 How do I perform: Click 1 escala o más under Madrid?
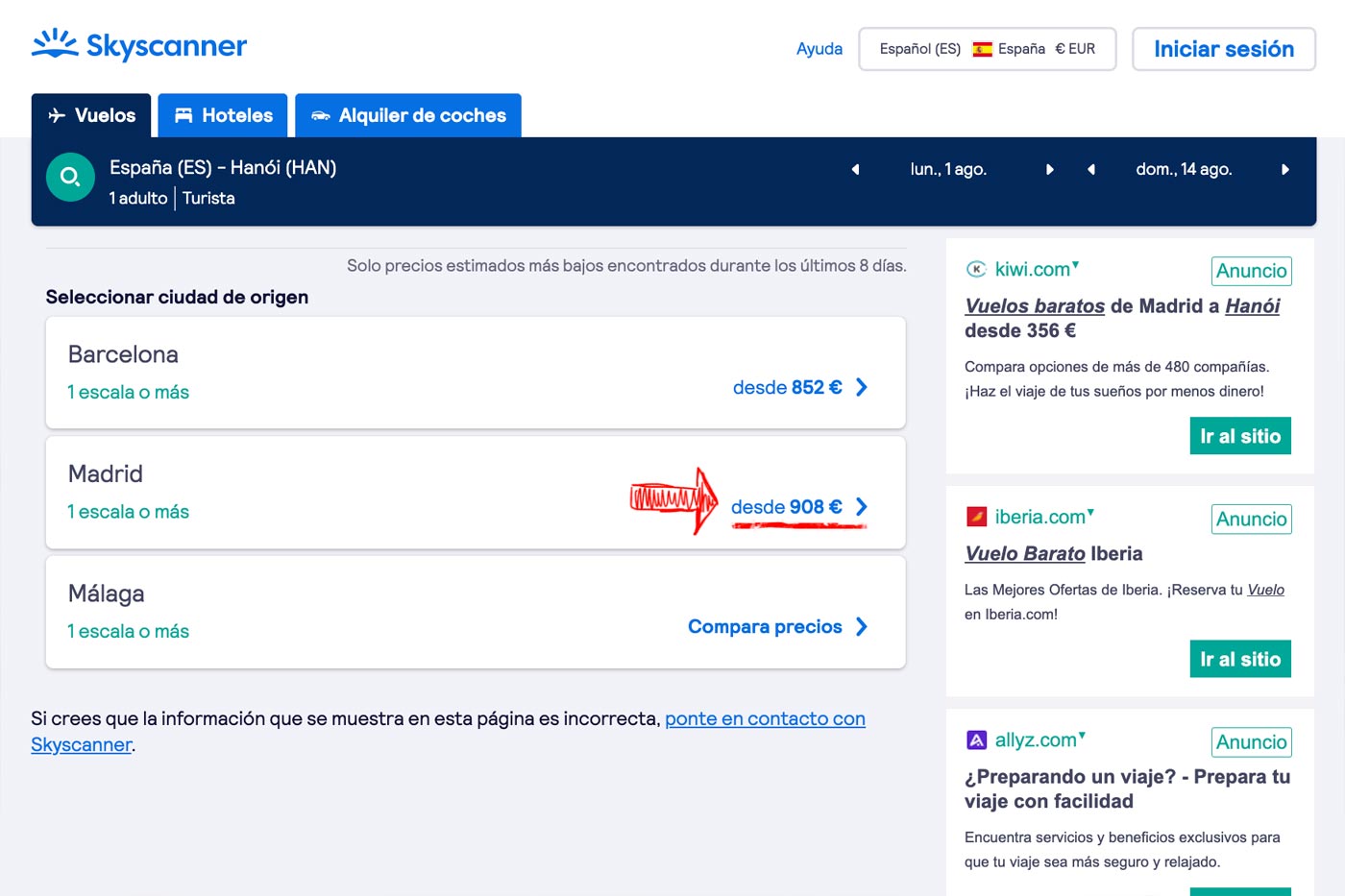click(x=128, y=512)
